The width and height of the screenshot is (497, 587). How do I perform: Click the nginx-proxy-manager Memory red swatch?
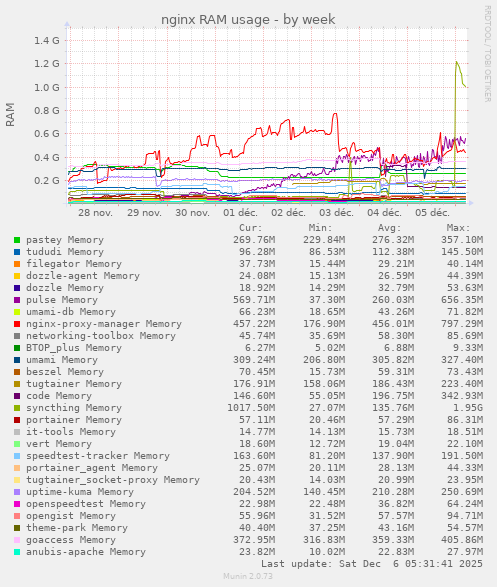[x=17, y=324]
